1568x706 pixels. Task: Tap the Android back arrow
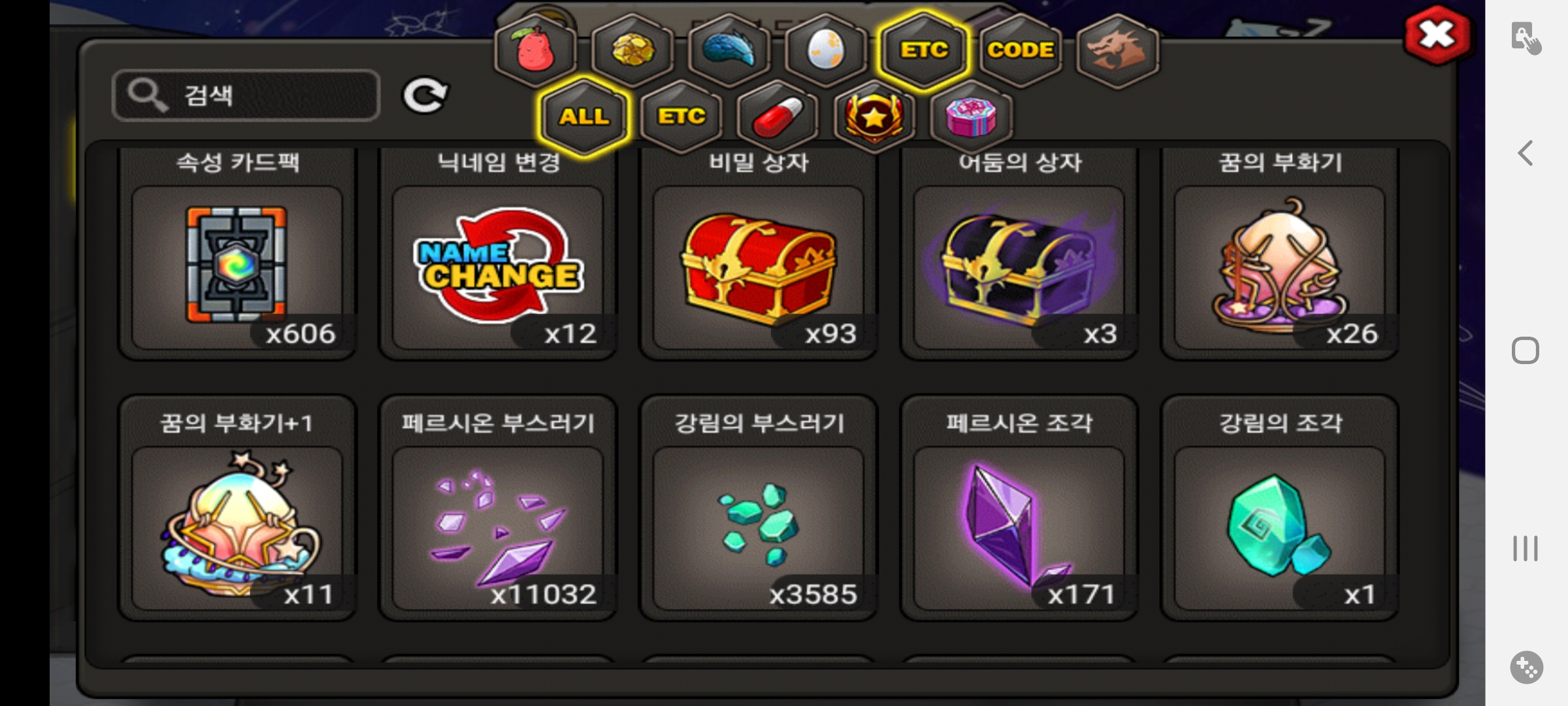point(1526,154)
